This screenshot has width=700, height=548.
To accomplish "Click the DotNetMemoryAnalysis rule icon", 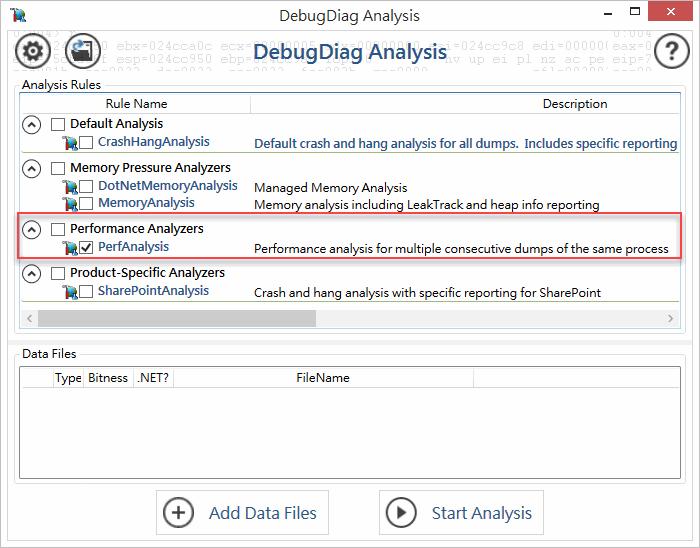I will [x=69, y=187].
